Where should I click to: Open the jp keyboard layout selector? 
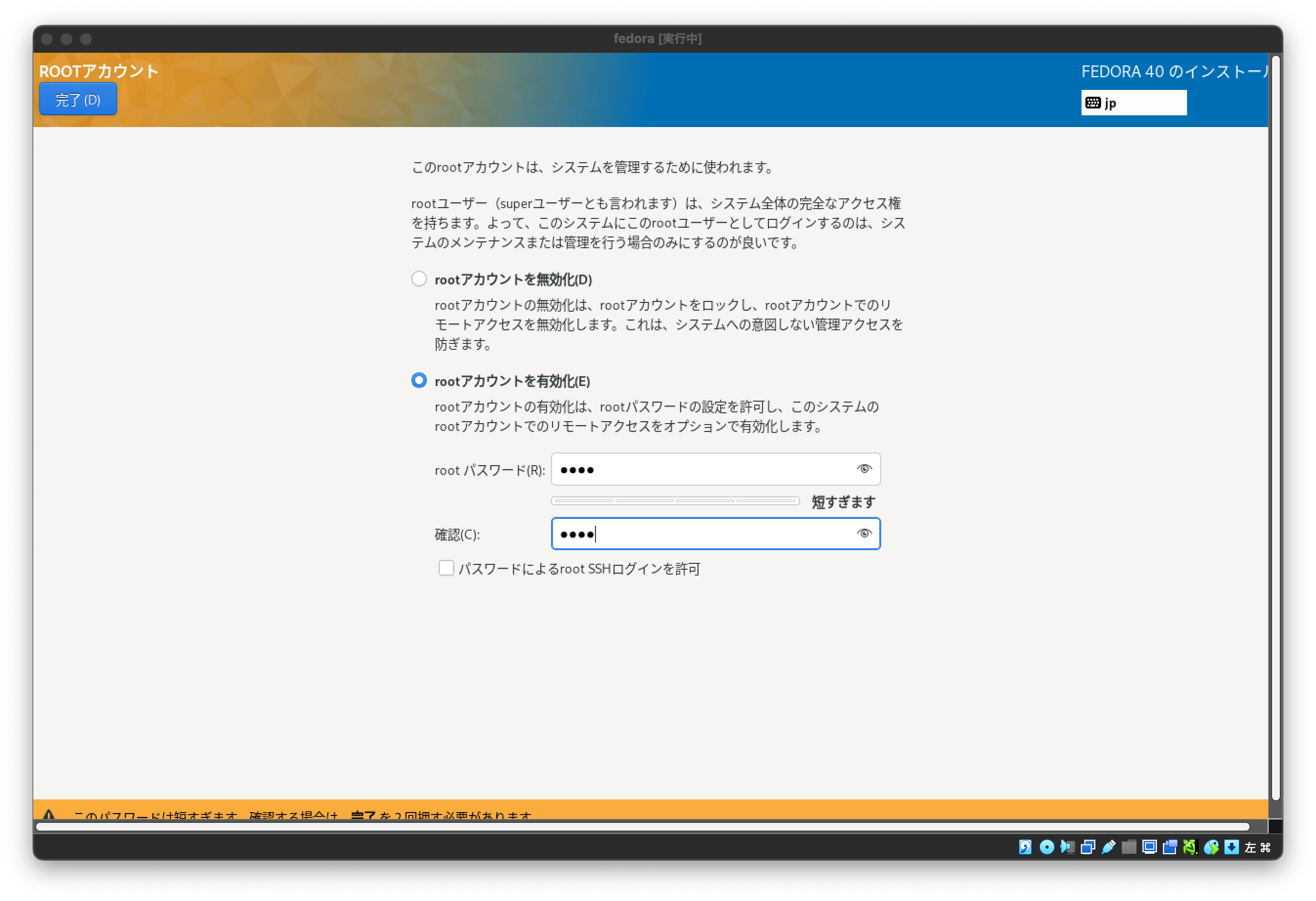click(1133, 103)
